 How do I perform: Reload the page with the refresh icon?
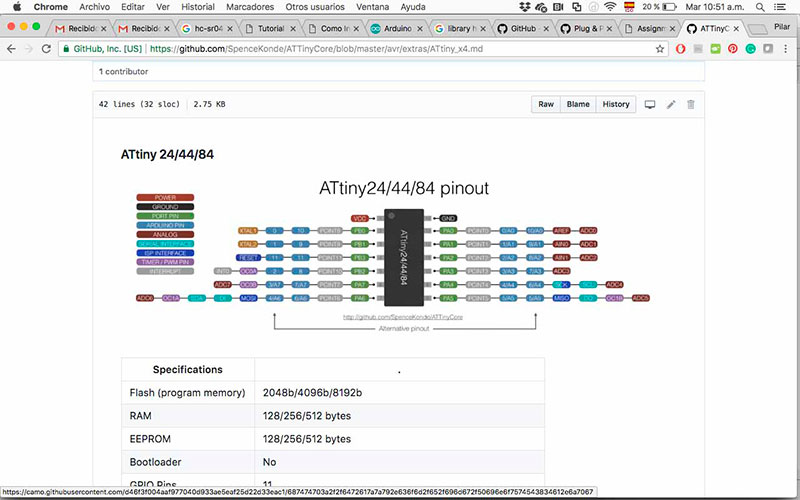point(46,49)
